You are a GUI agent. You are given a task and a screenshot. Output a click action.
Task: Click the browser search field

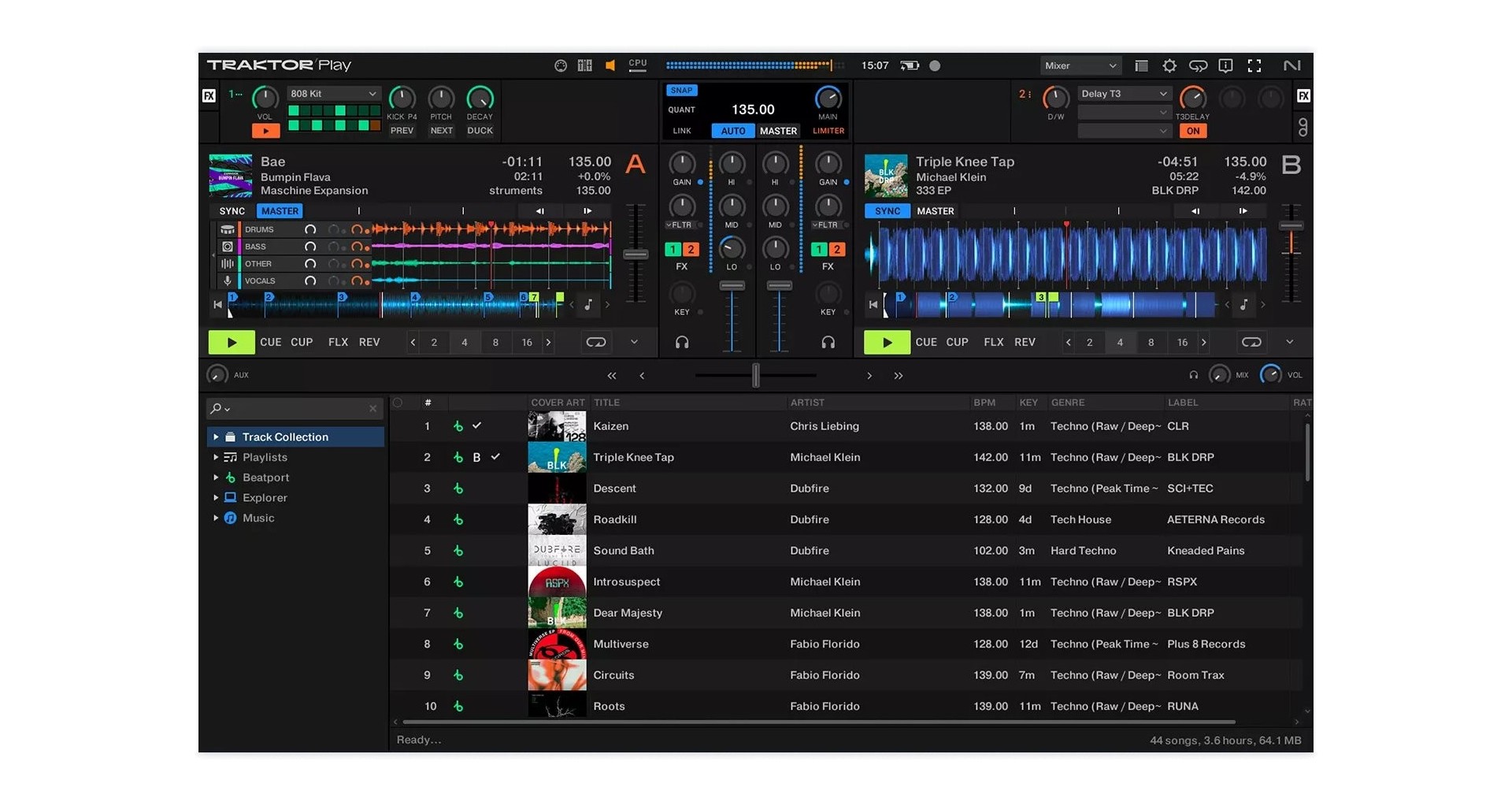click(x=294, y=408)
